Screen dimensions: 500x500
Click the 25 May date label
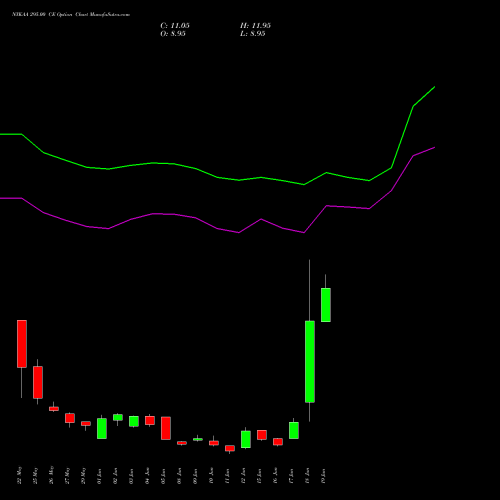[x=35, y=475]
